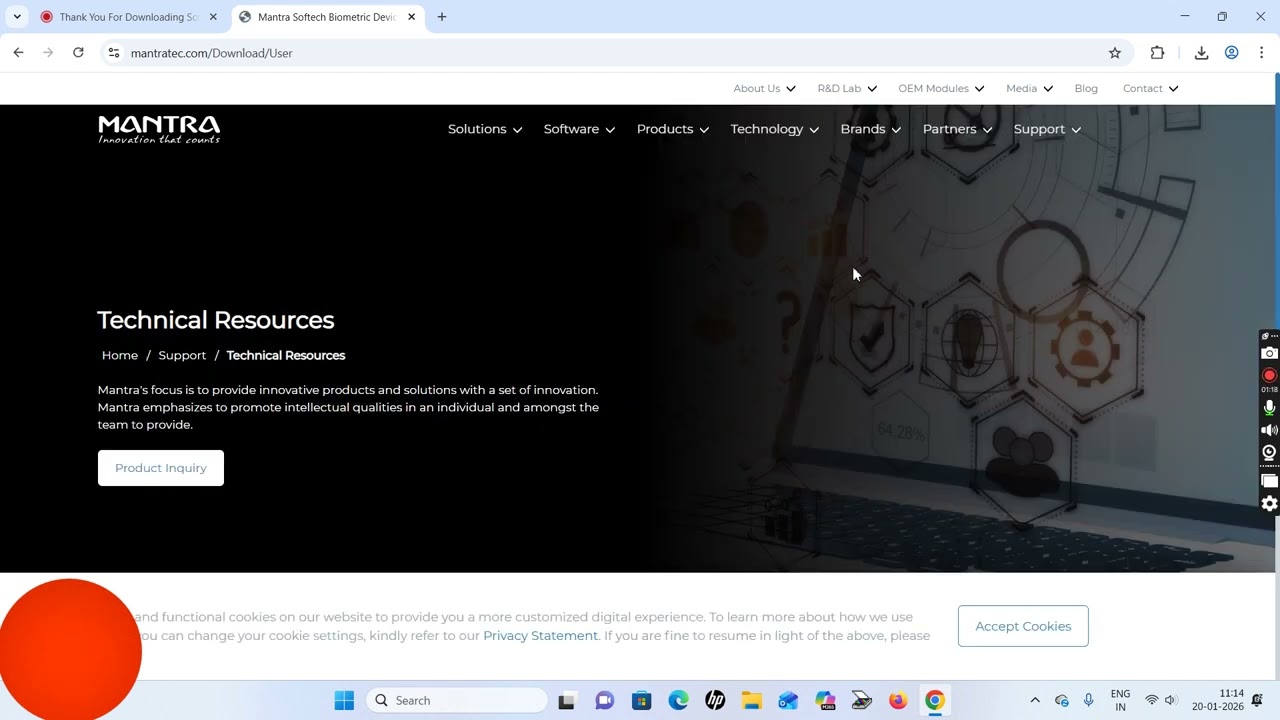Go back to the previous page
Image resolution: width=1280 pixels, height=720 pixels.
tap(18, 53)
